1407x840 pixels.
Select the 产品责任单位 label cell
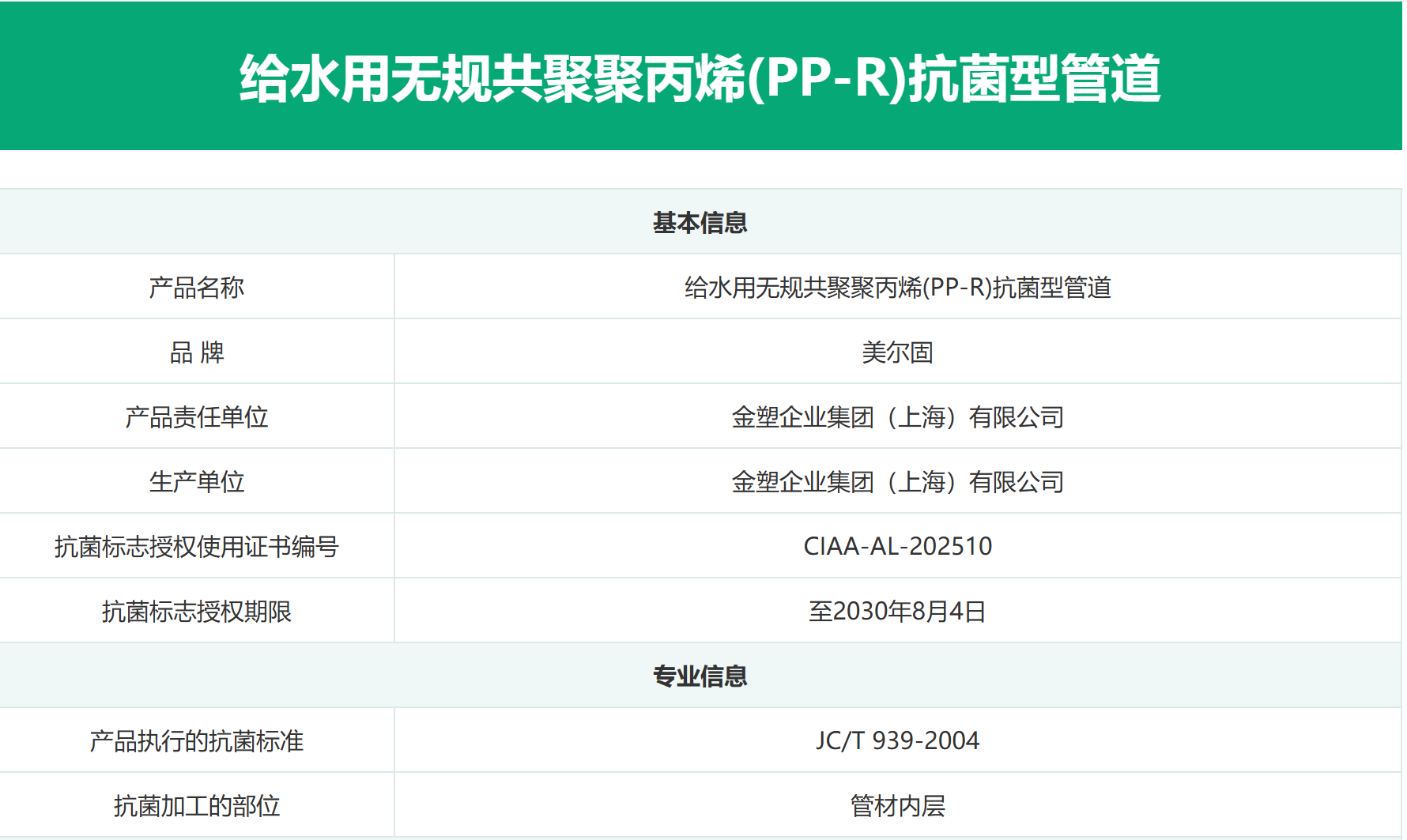pos(197,417)
